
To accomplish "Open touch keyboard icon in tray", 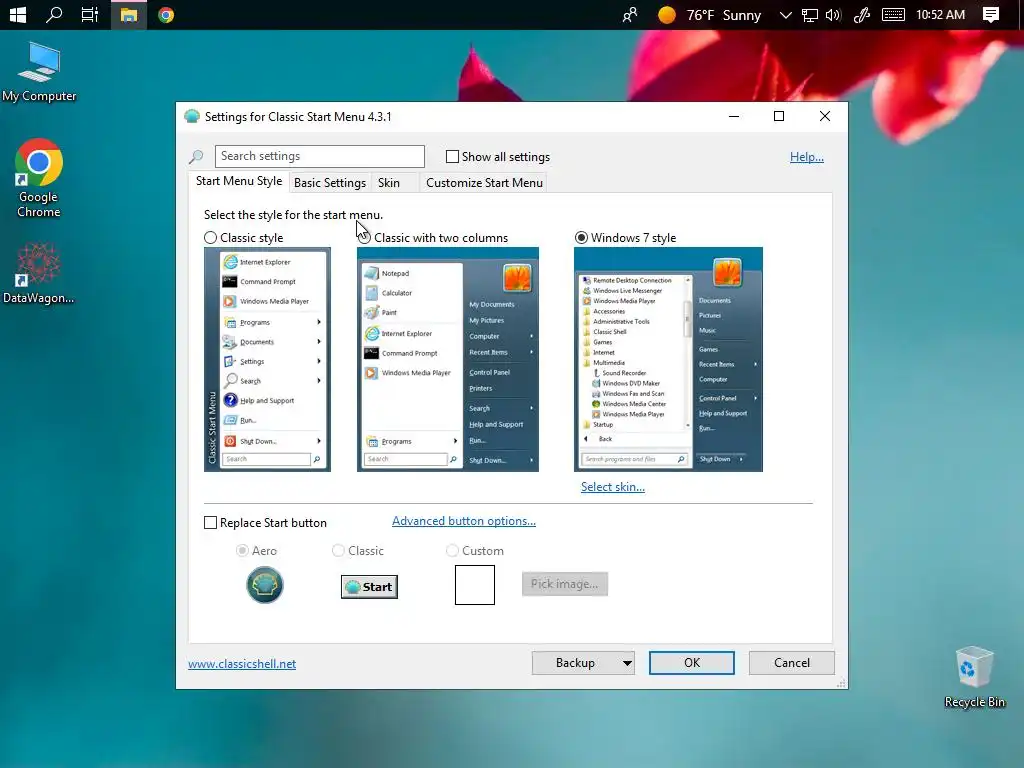I will tap(893, 15).
